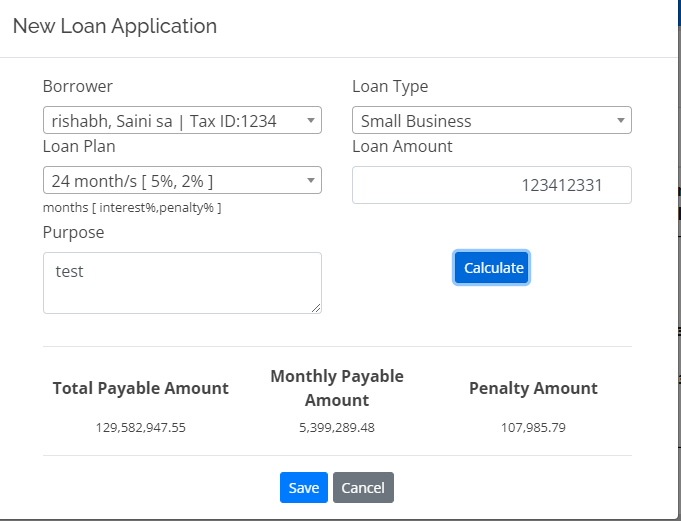Click the 'months [ interest%,penalty% ]' hint text

click(x=132, y=208)
